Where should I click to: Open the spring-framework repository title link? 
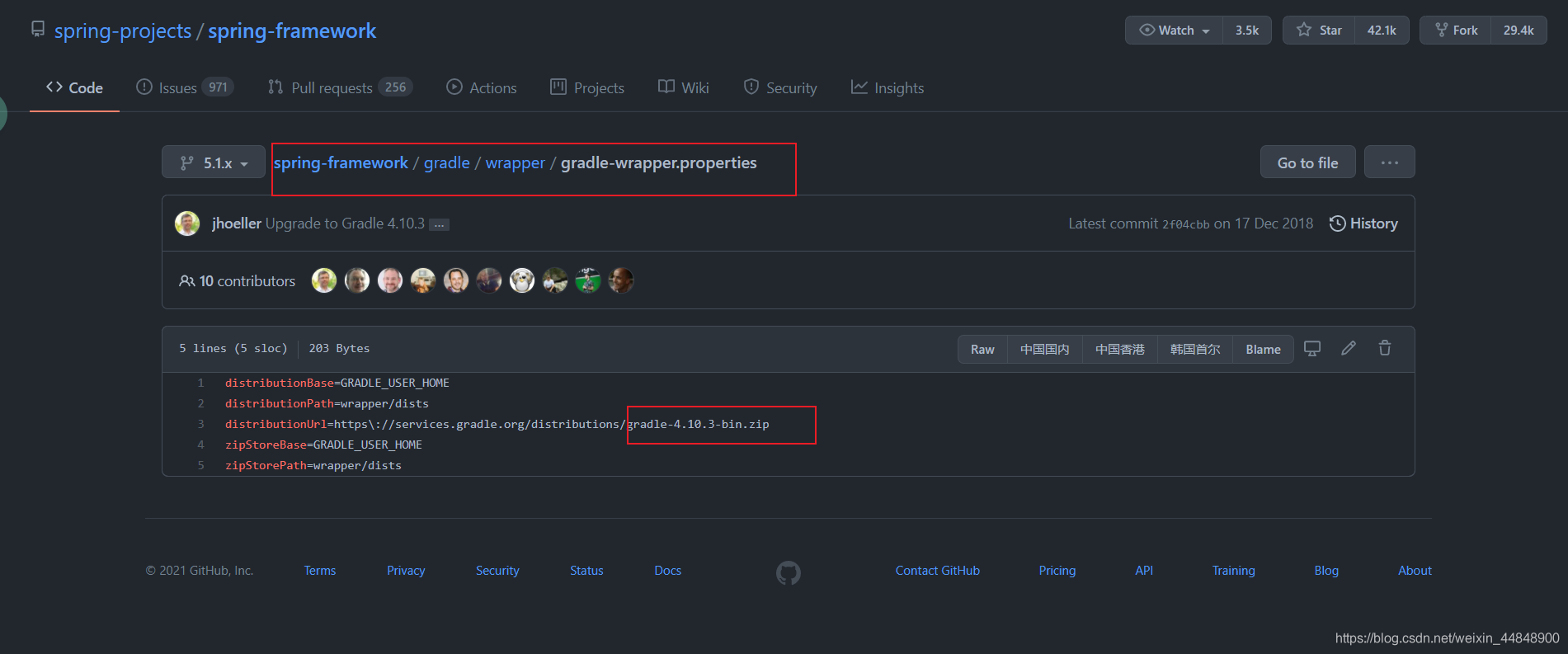click(292, 31)
